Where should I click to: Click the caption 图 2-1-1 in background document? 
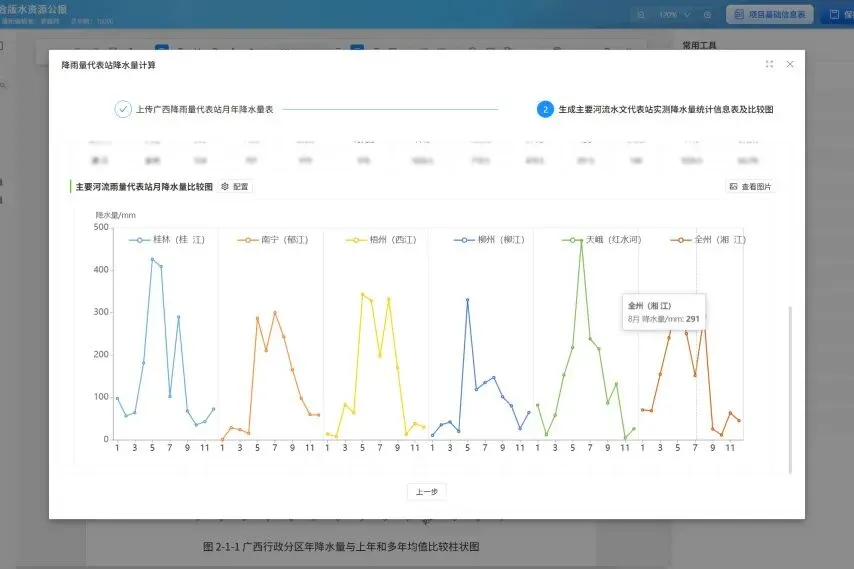click(x=341, y=547)
